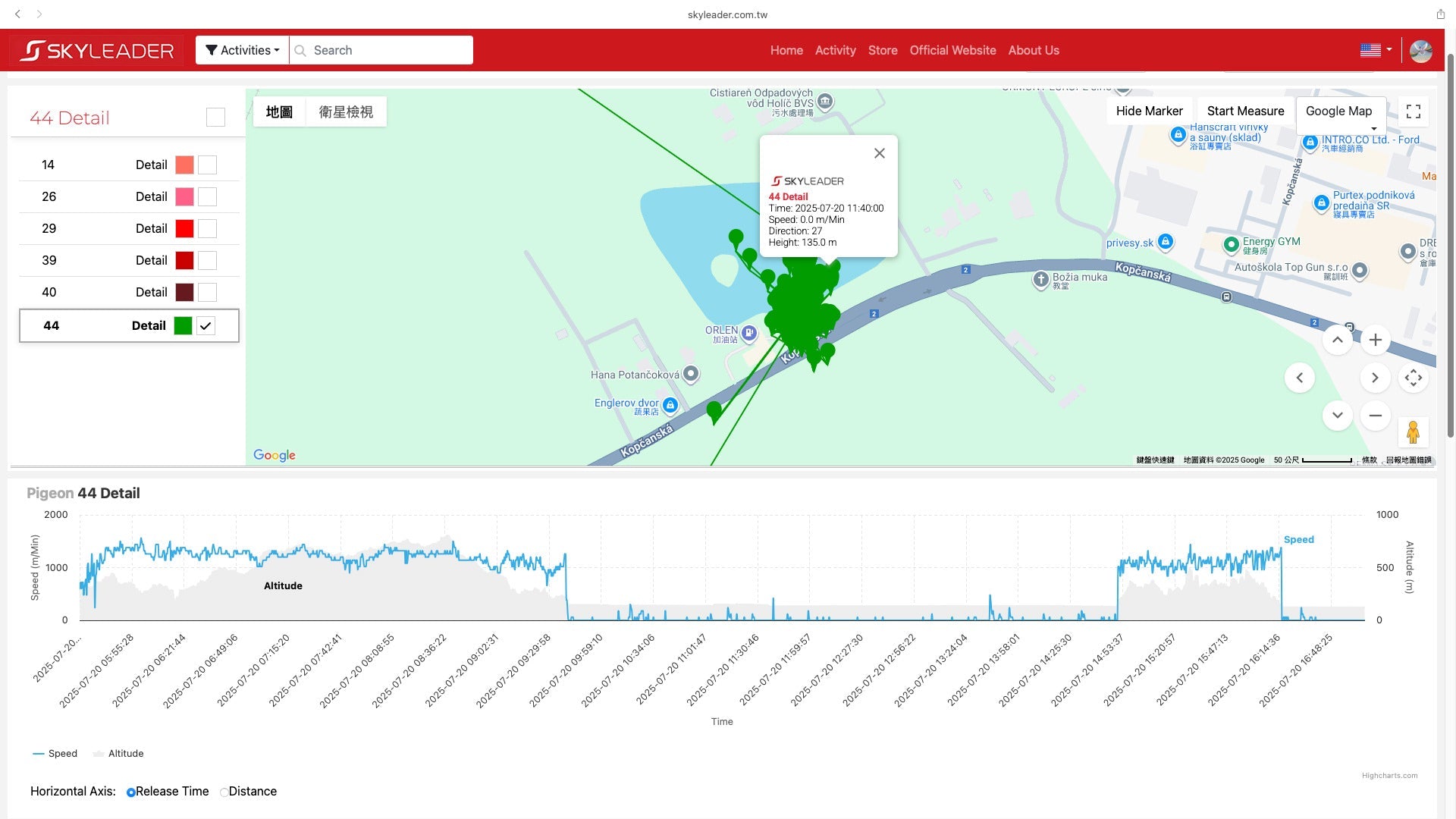Click the Street View pegman icon

click(x=1413, y=432)
